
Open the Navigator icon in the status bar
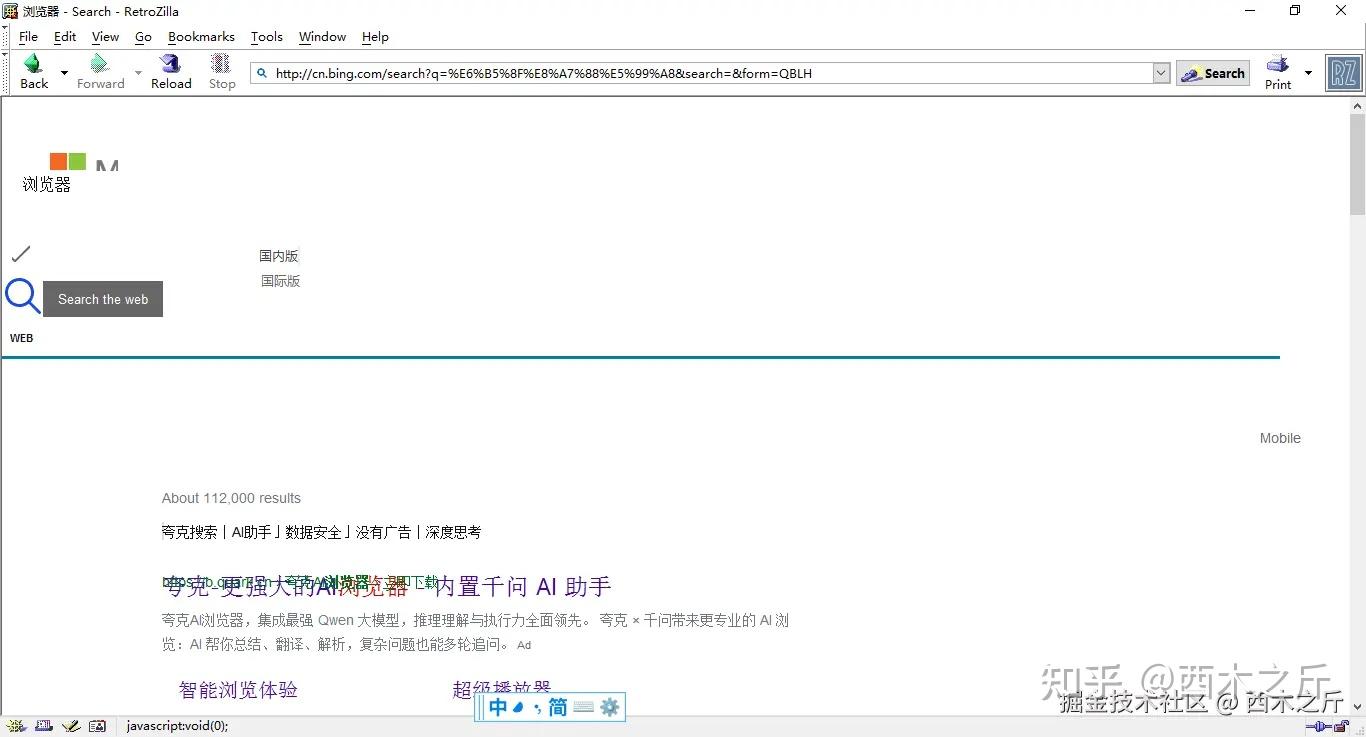coord(15,726)
